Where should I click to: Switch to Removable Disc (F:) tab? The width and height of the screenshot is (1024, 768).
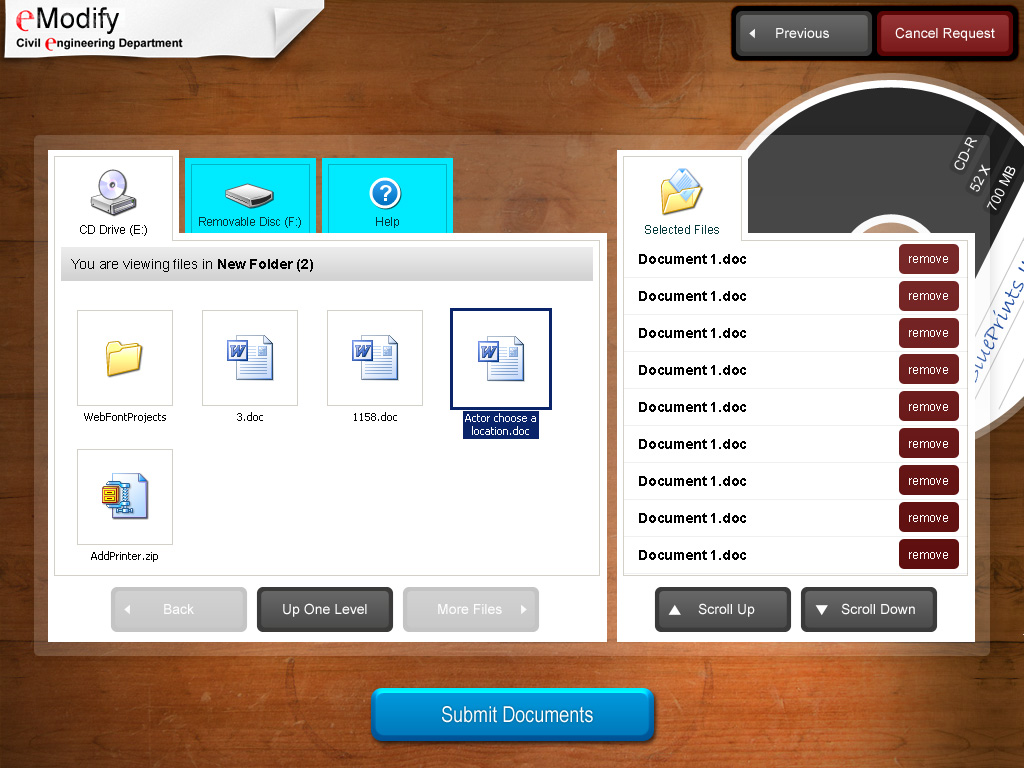(x=250, y=195)
